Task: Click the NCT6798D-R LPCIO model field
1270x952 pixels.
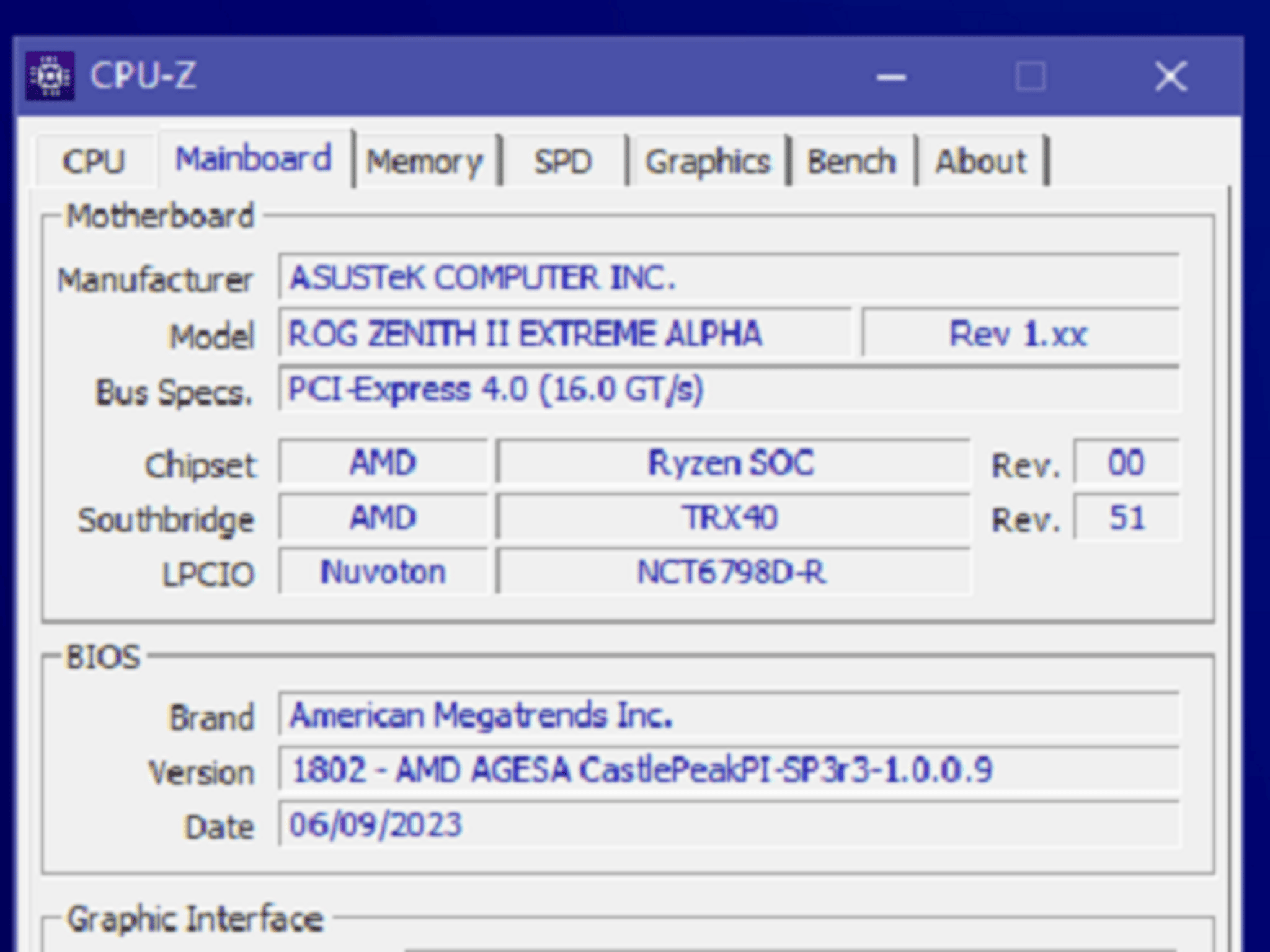Action: point(732,572)
